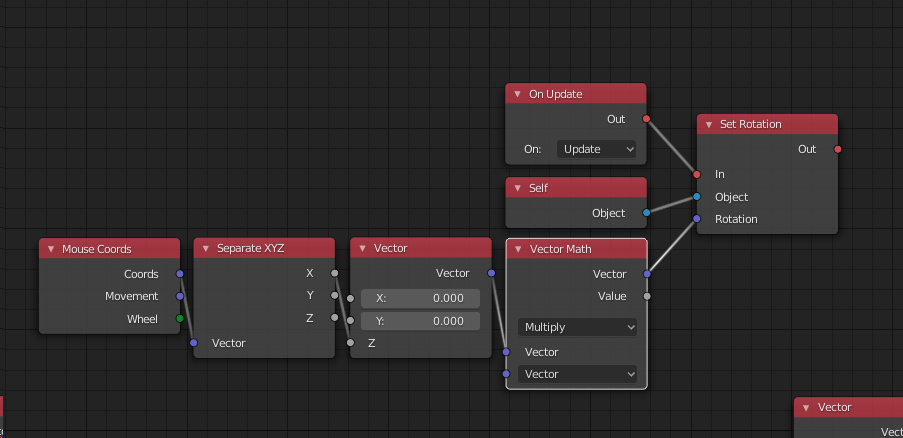
Task: Select the Separate XYZ node header
Action: [x=264, y=249]
